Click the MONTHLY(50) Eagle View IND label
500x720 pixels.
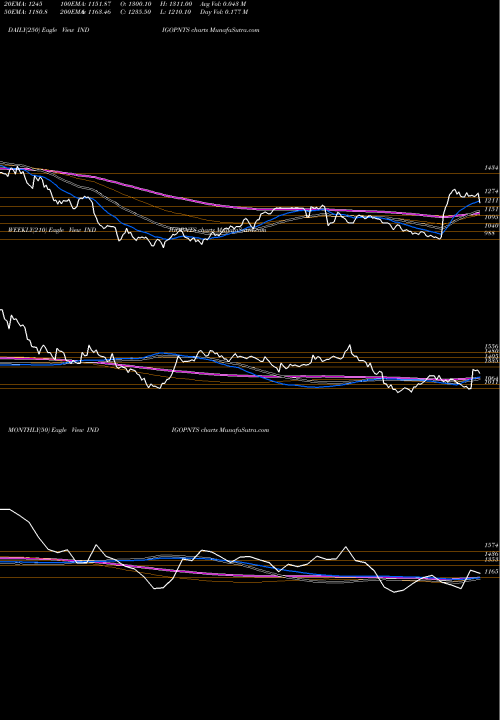54,430
